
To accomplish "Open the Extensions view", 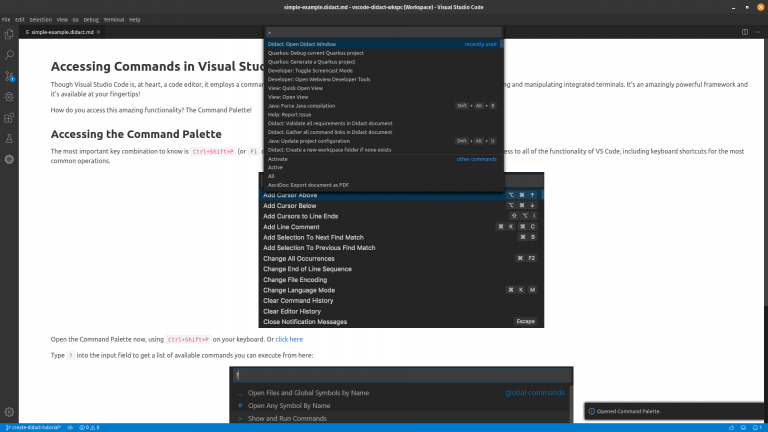I will tap(9, 117).
